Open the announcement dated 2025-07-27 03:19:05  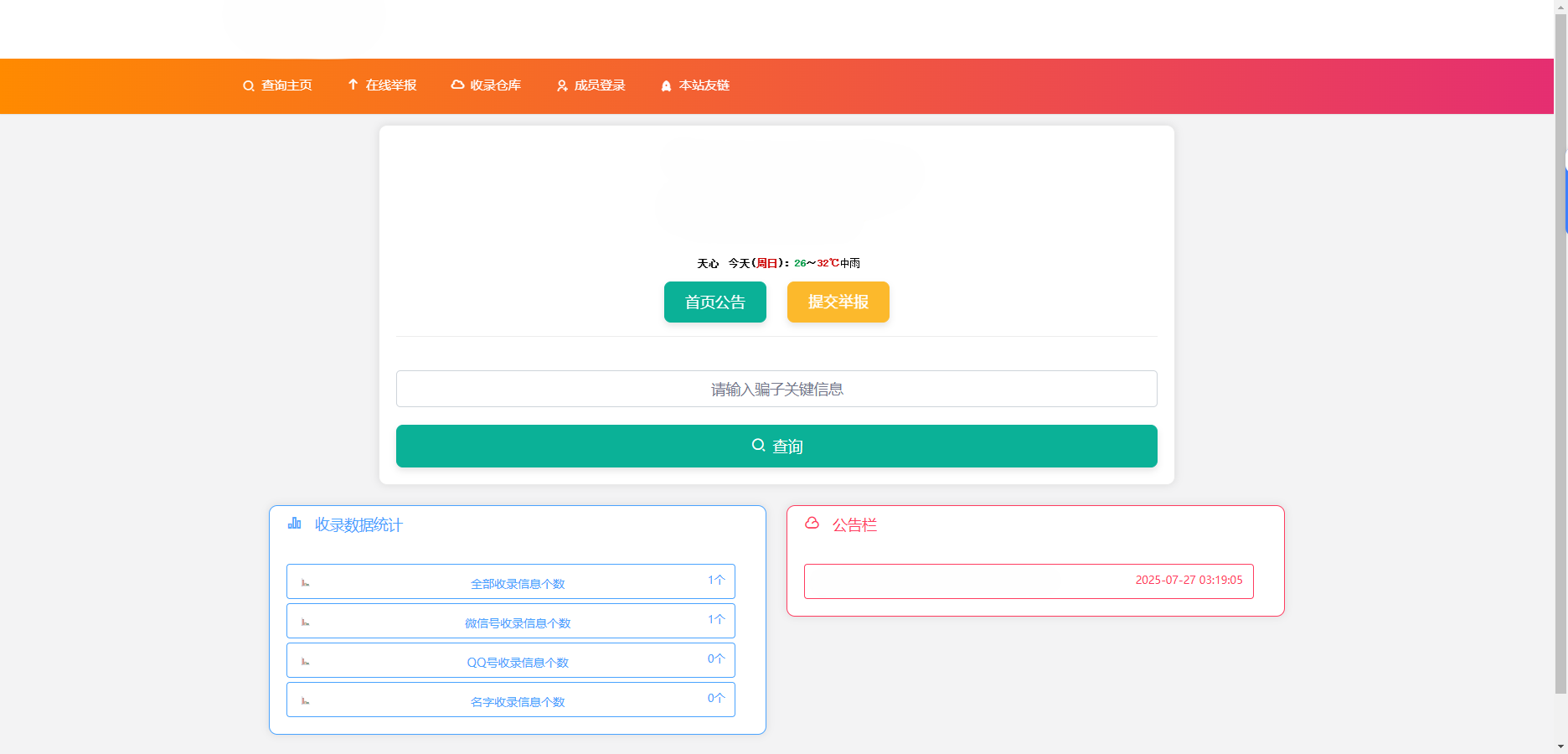click(1029, 581)
